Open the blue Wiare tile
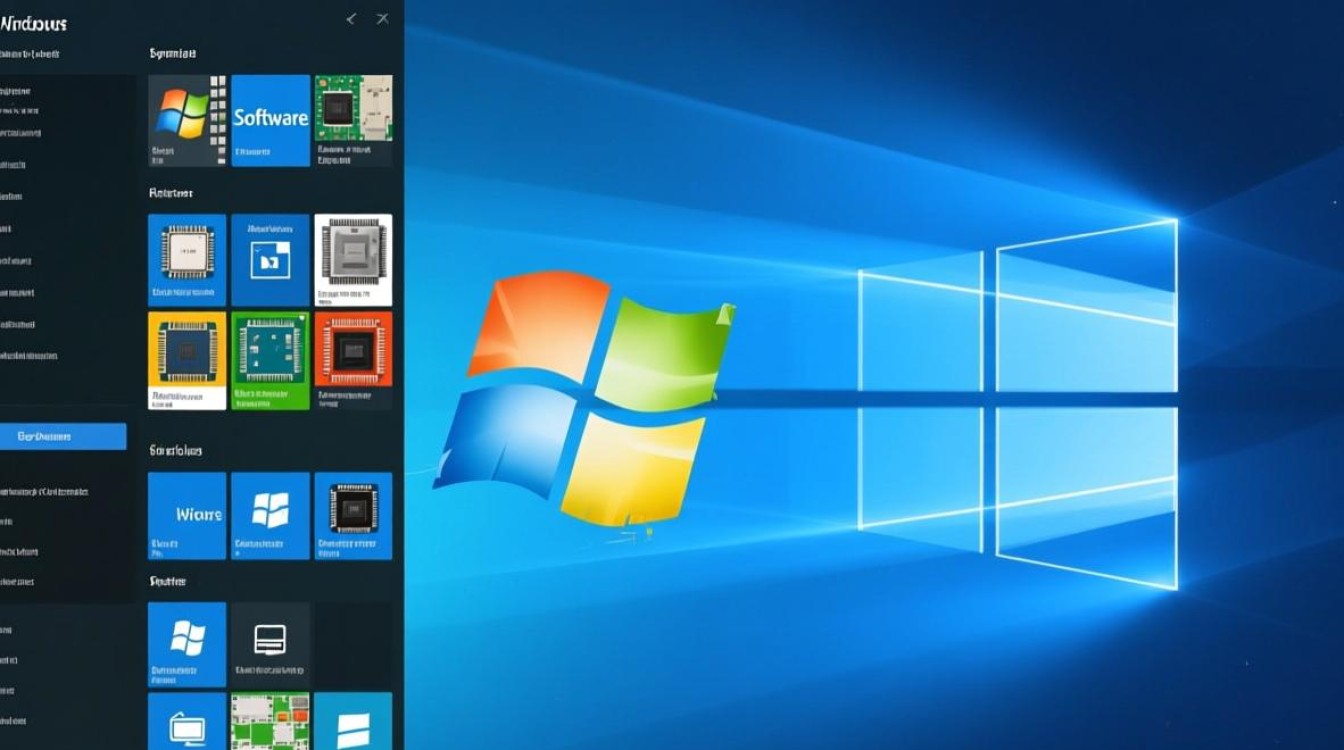 (186, 514)
